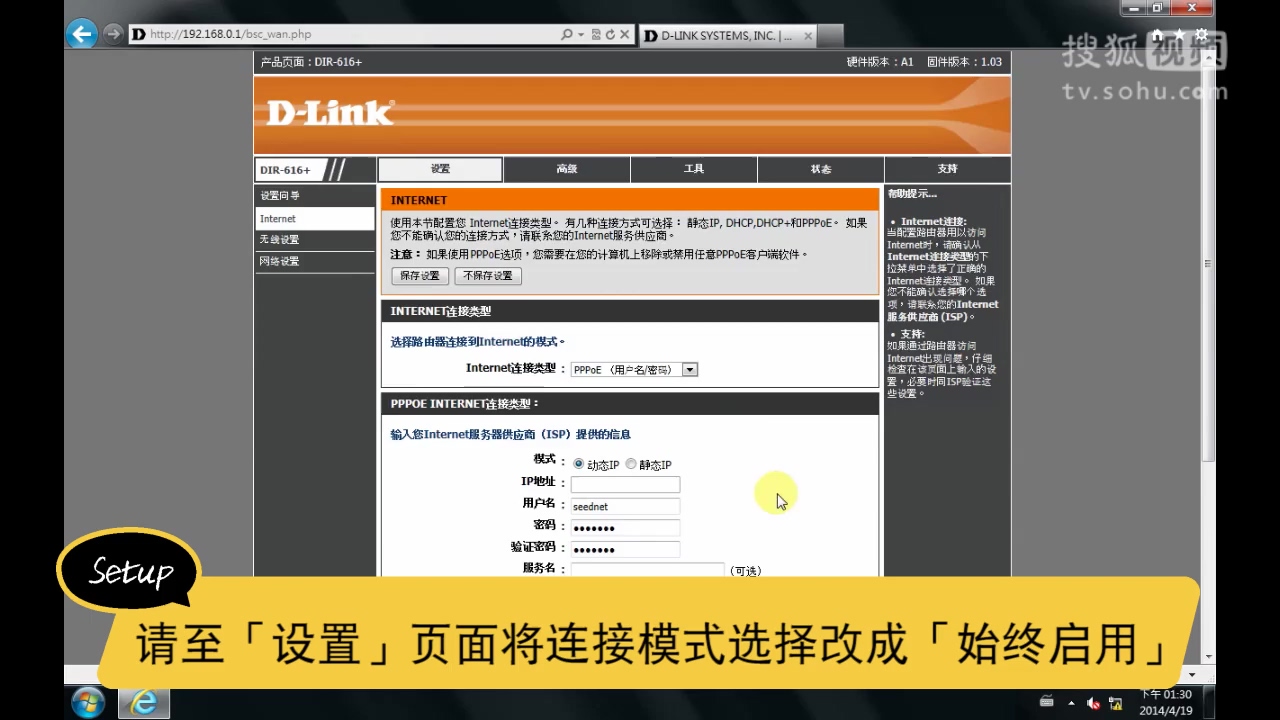The height and width of the screenshot is (720, 1280).
Task: Click the search magnifier in the address bar
Action: (566, 34)
